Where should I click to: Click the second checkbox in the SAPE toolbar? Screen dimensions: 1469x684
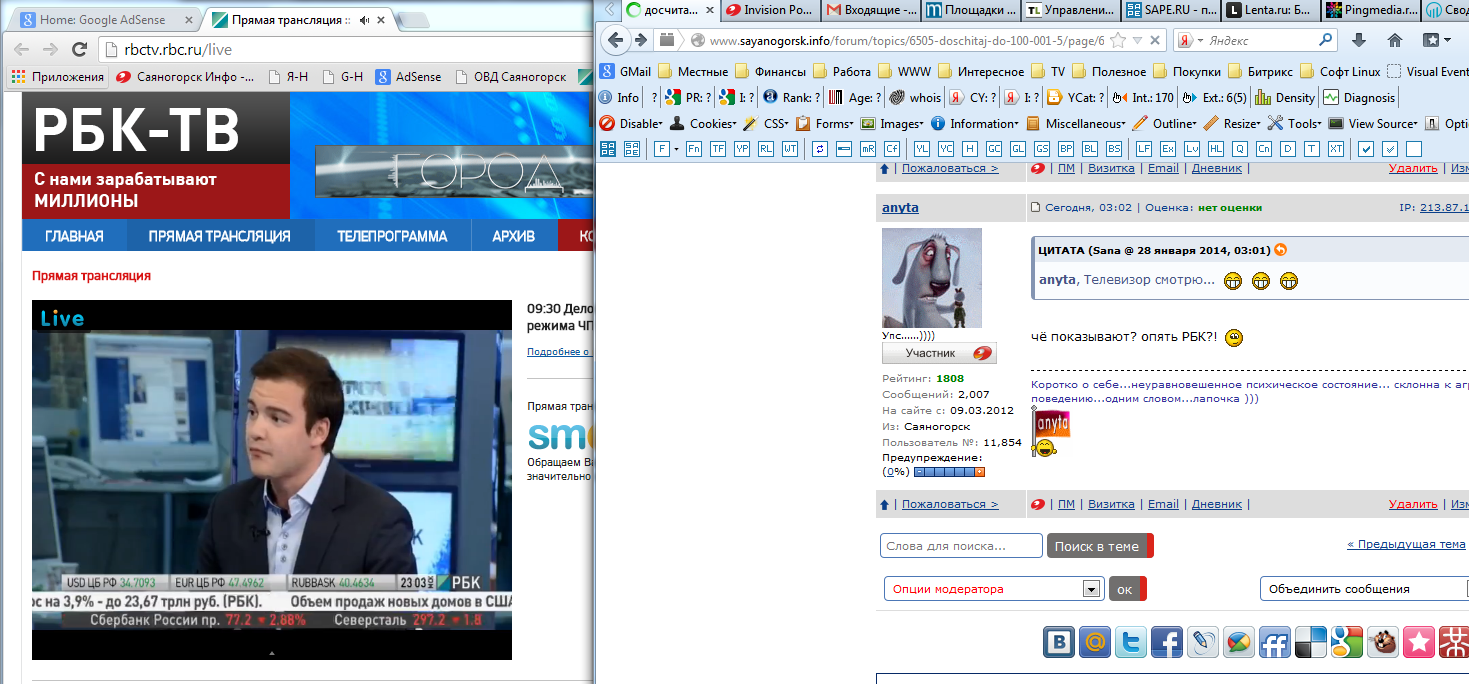1390,149
